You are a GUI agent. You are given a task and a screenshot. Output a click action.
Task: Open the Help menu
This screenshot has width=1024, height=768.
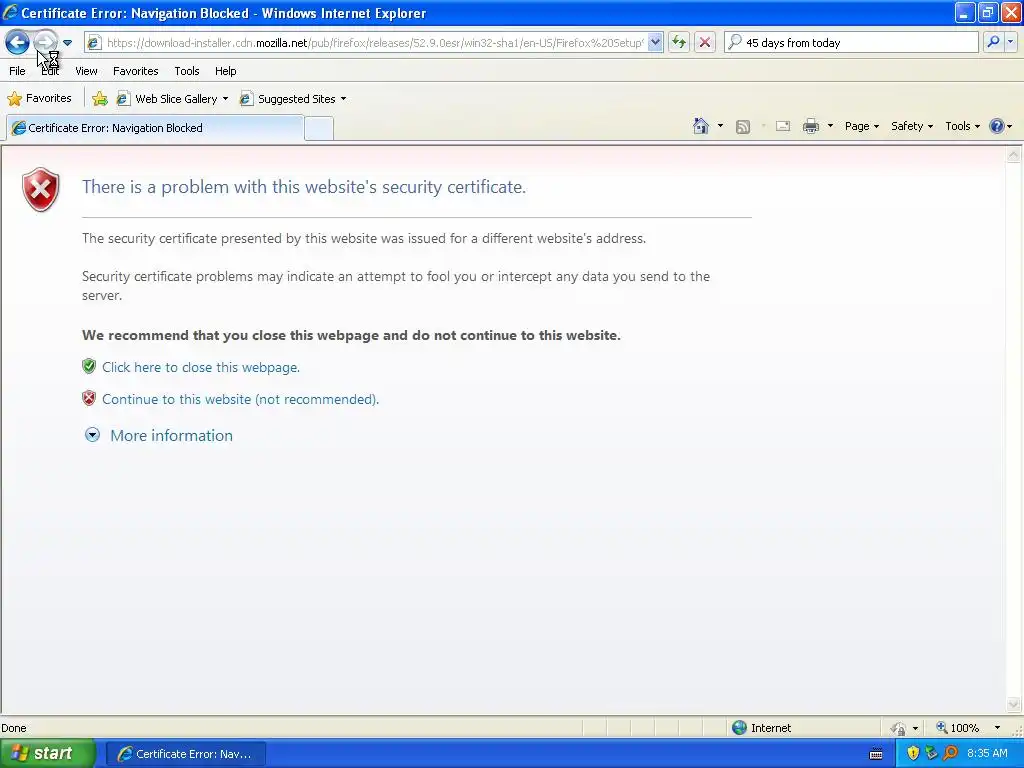pyautogui.click(x=225, y=71)
